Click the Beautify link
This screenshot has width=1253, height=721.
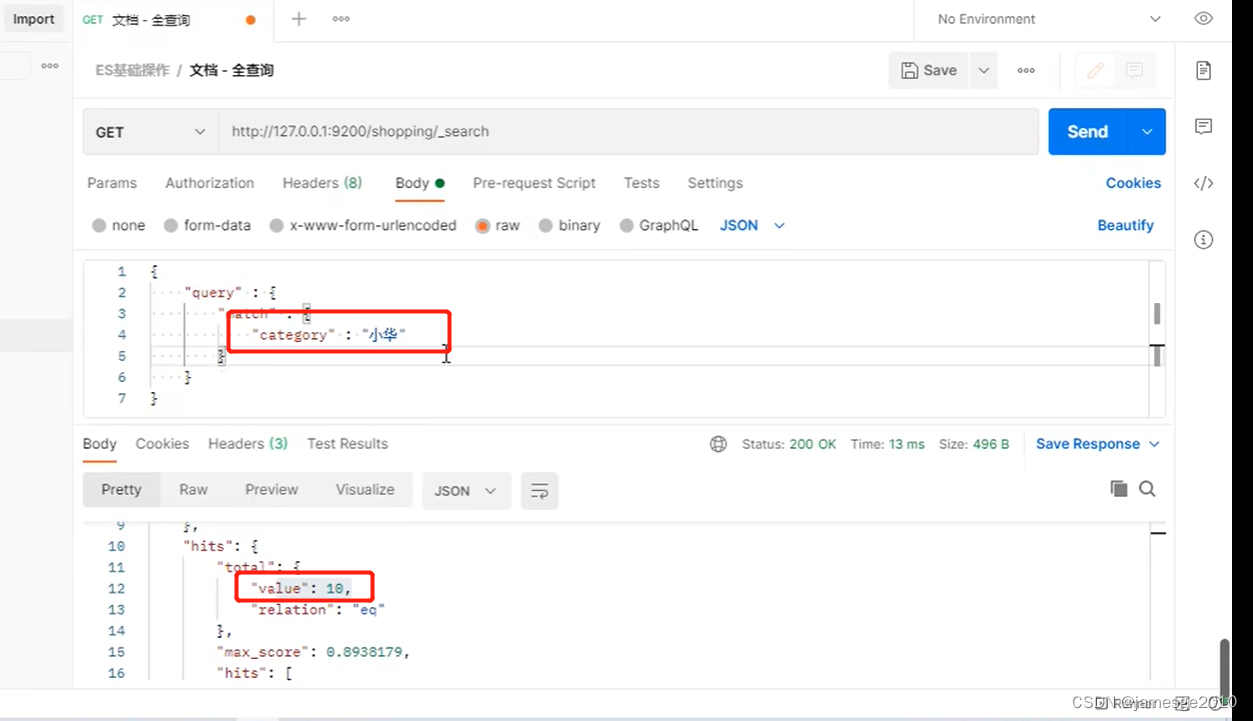pos(1125,226)
